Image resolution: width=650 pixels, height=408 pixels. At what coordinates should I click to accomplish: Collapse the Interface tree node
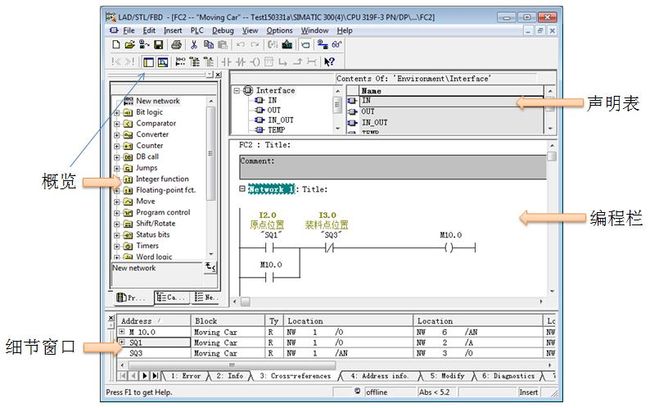(x=237, y=90)
